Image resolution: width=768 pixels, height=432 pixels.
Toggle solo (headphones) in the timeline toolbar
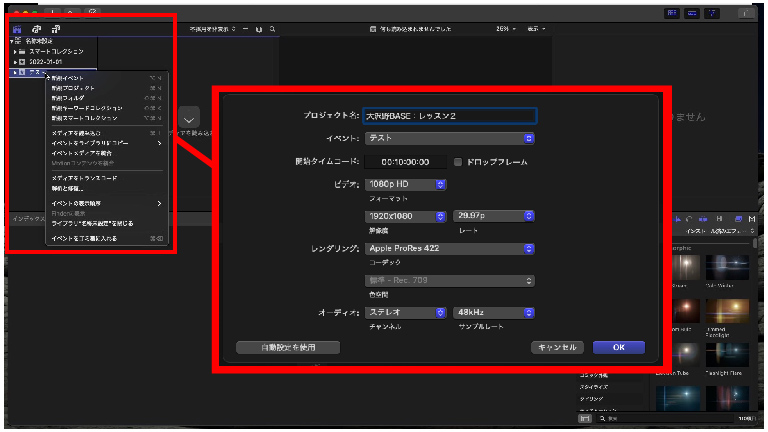pyautogui.click(x=689, y=219)
